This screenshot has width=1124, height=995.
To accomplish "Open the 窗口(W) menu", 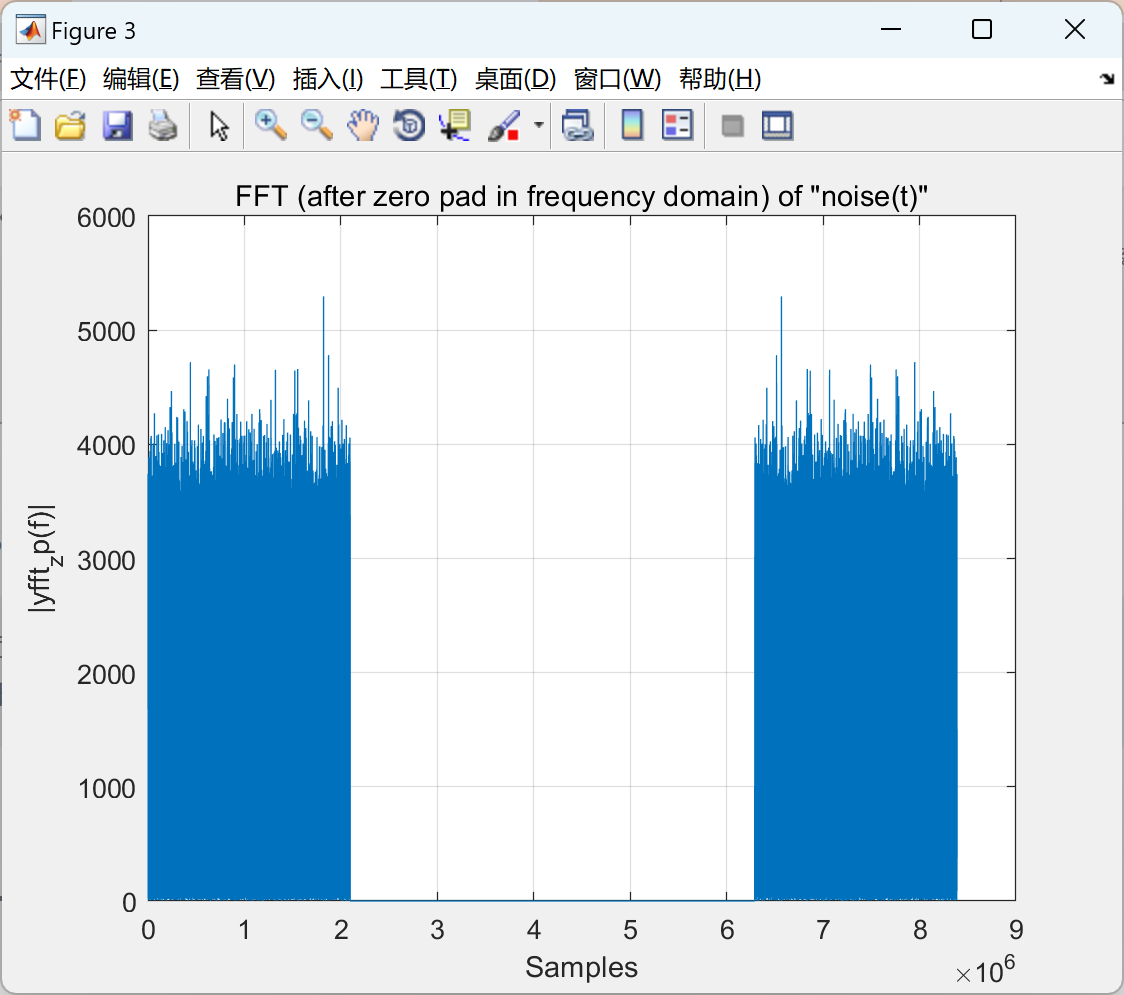I will pyautogui.click(x=617, y=79).
